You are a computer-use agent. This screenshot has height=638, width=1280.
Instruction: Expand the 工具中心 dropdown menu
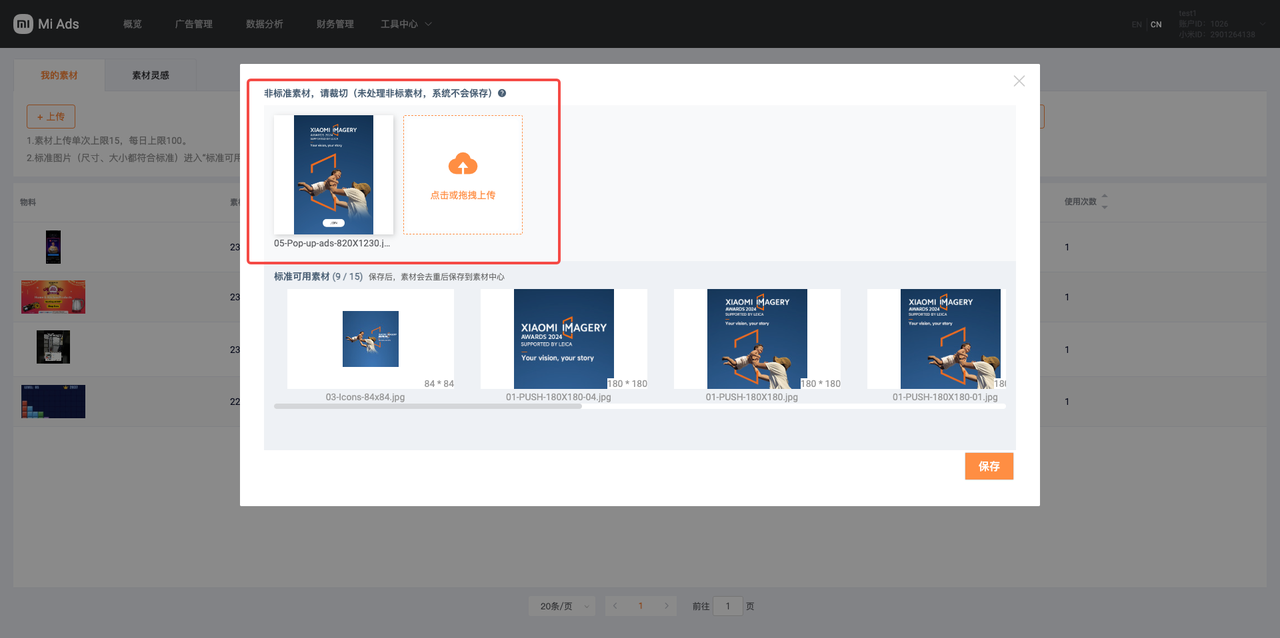click(406, 24)
